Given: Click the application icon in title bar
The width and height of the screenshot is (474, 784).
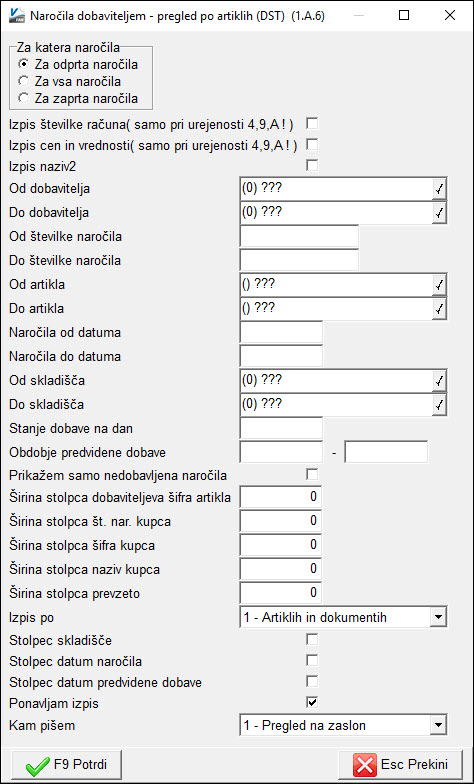Looking at the screenshot, I should click(17, 16).
